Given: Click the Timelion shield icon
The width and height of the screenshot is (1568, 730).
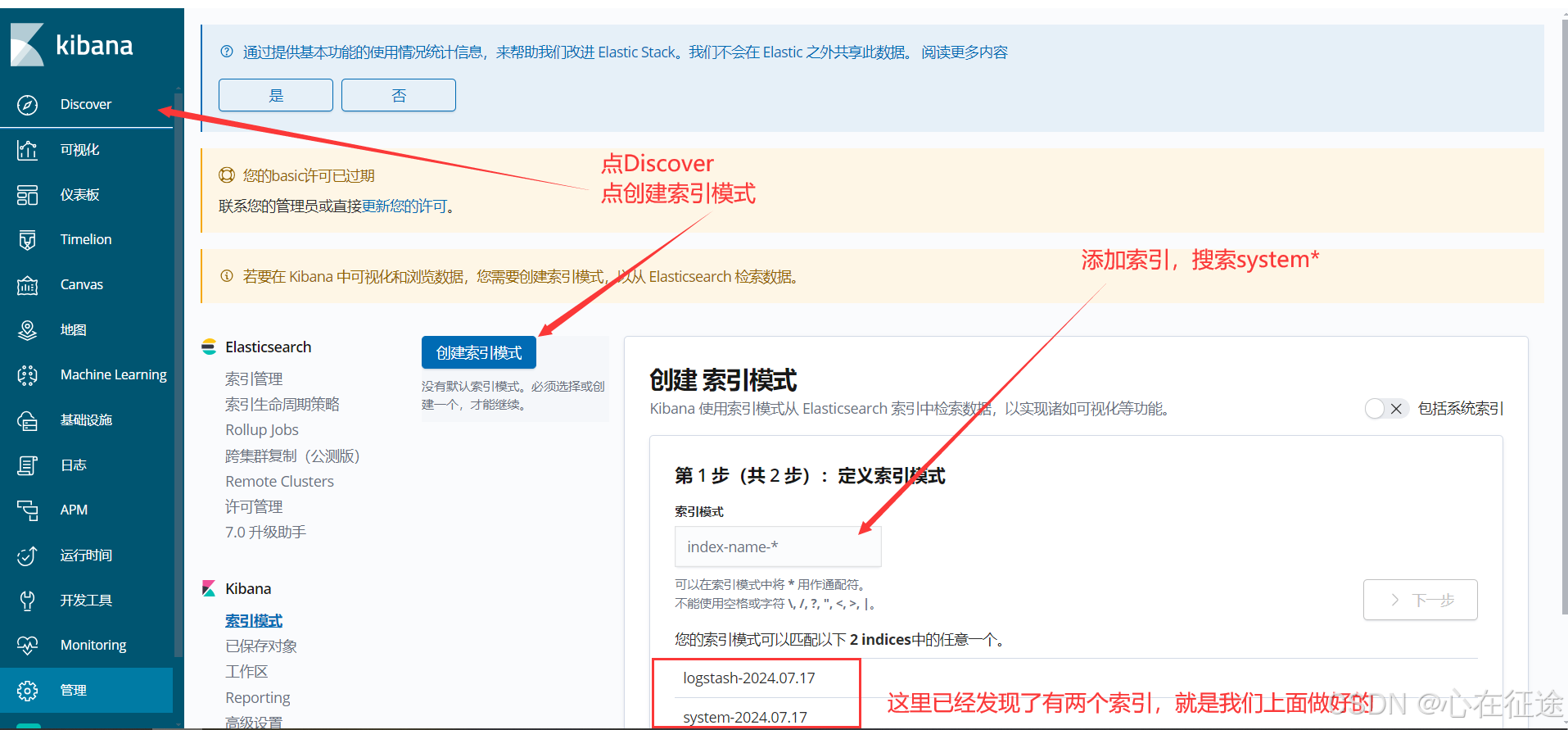Looking at the screenshot, I should point(27,240).
